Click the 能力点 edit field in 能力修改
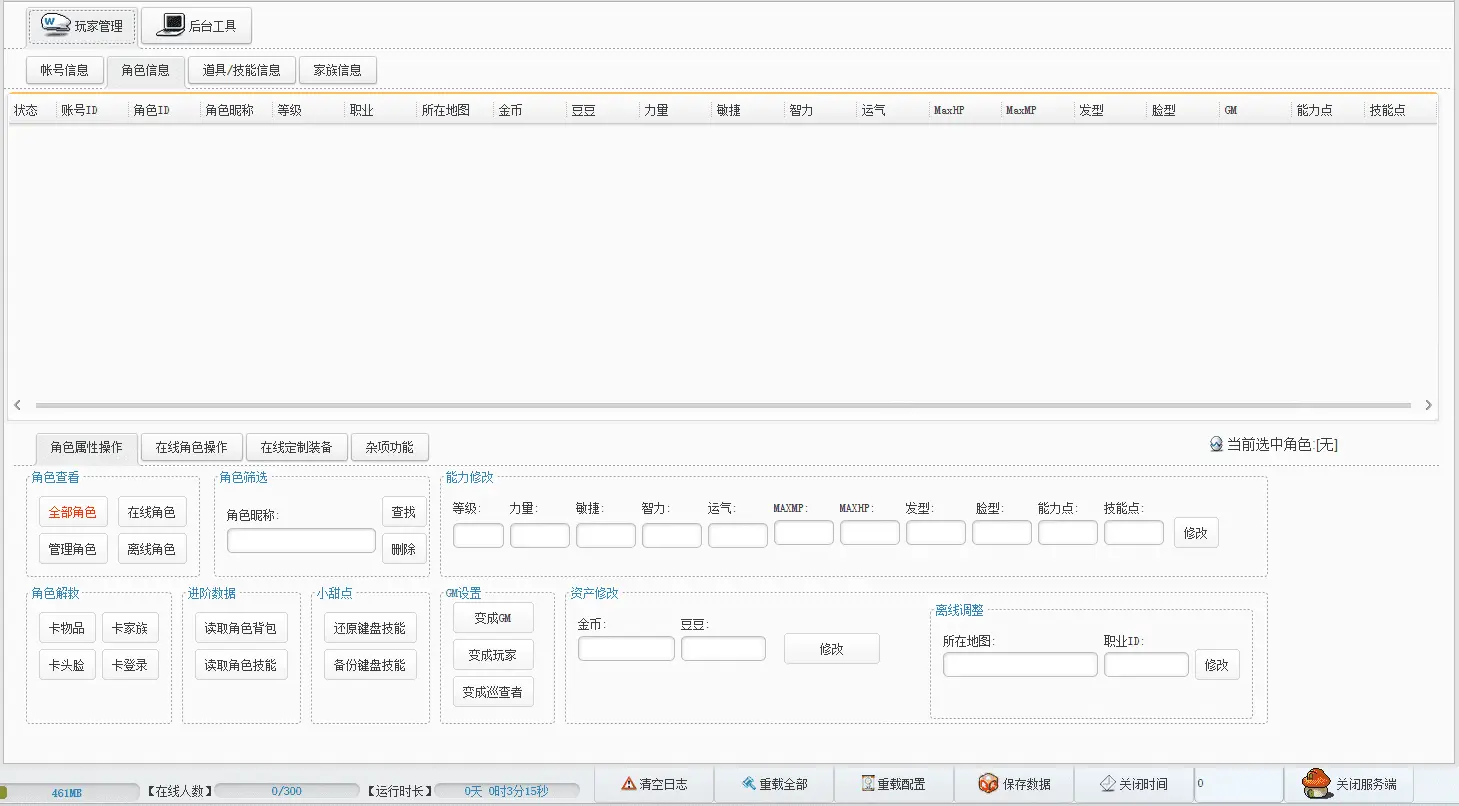The width and height of the screenshot is (1459, 806). click(x=1068, y=532)
